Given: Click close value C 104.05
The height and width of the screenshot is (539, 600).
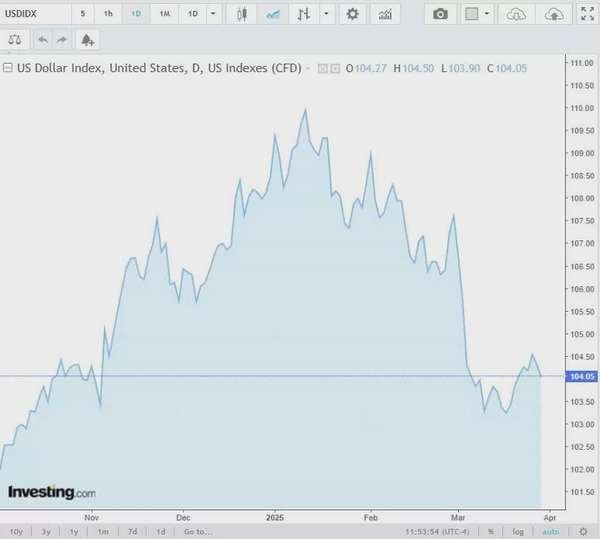Looking at the screenshot, I should pos(507,68).
